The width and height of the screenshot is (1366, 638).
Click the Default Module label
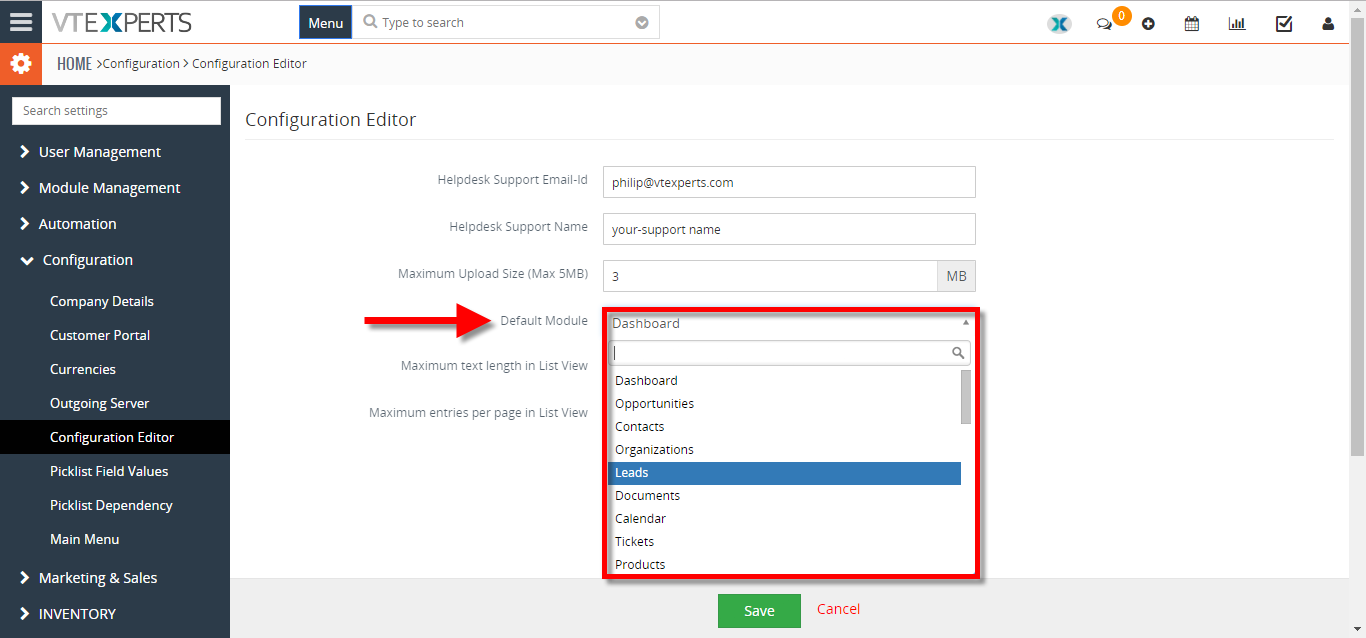pyautogui.click(x=544, y=321)
